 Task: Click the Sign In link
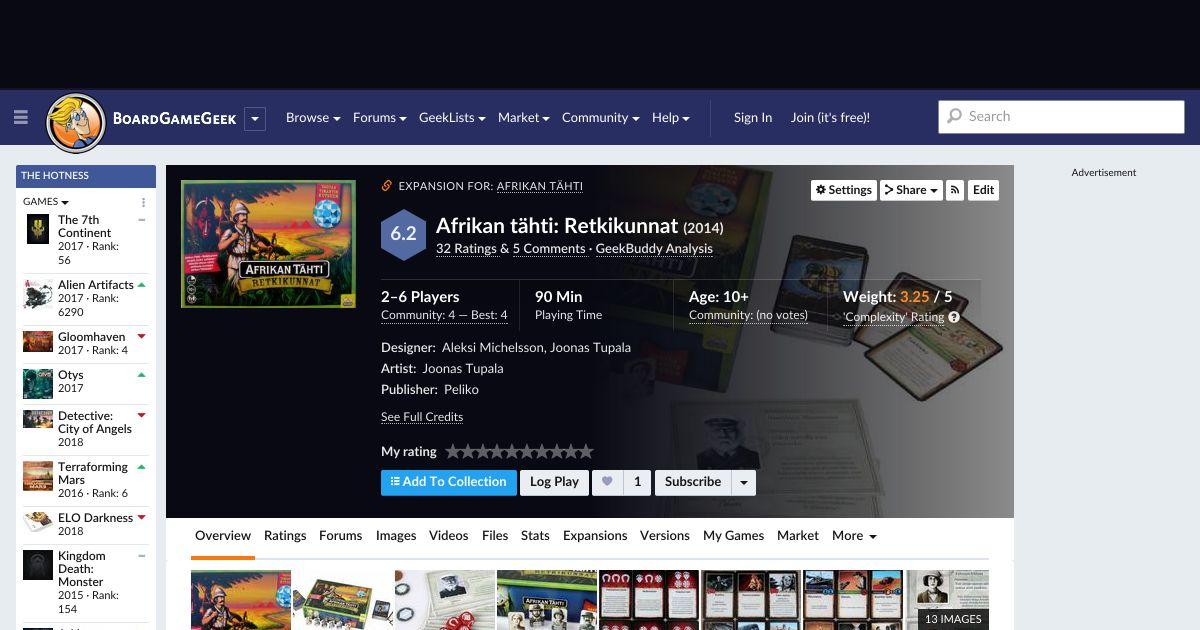pyautogui.click(x=753, y=117)
